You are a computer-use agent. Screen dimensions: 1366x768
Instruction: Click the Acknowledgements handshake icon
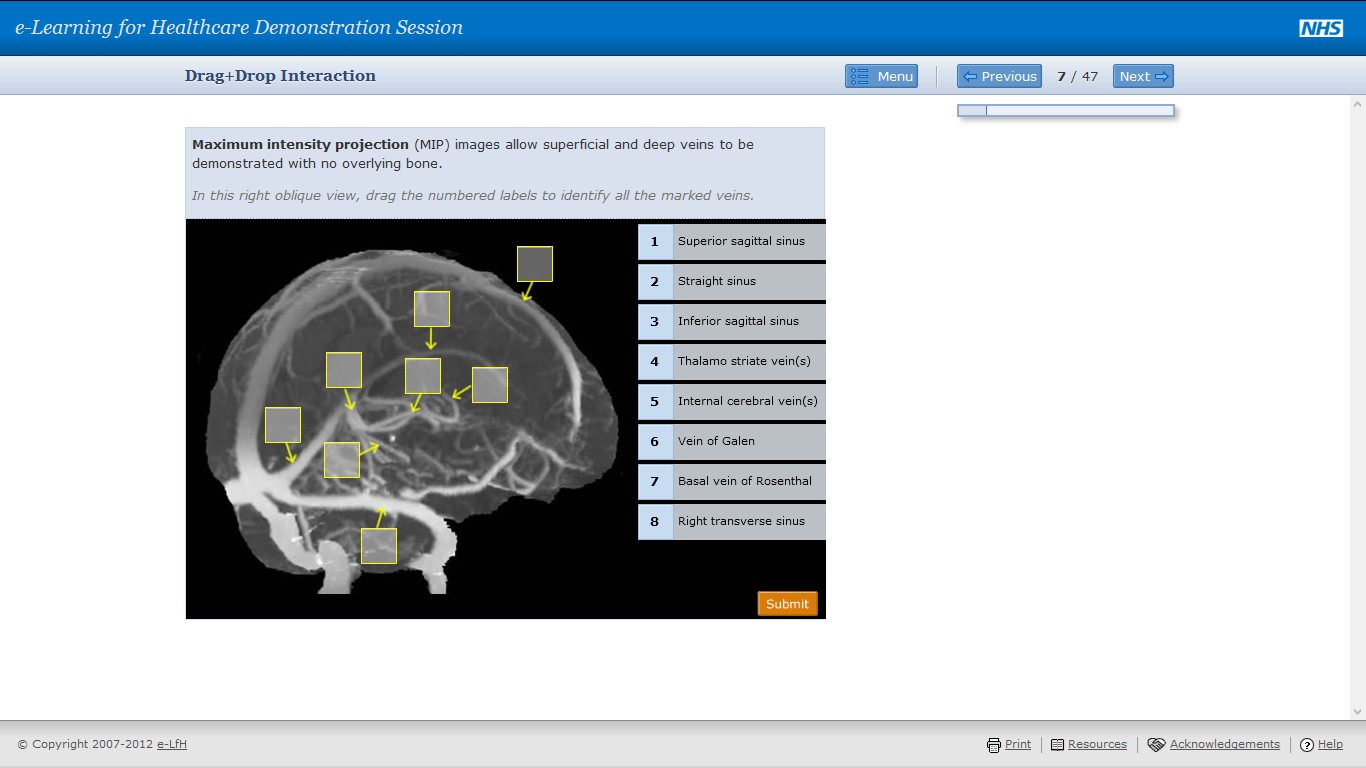tap(1155, 744)
